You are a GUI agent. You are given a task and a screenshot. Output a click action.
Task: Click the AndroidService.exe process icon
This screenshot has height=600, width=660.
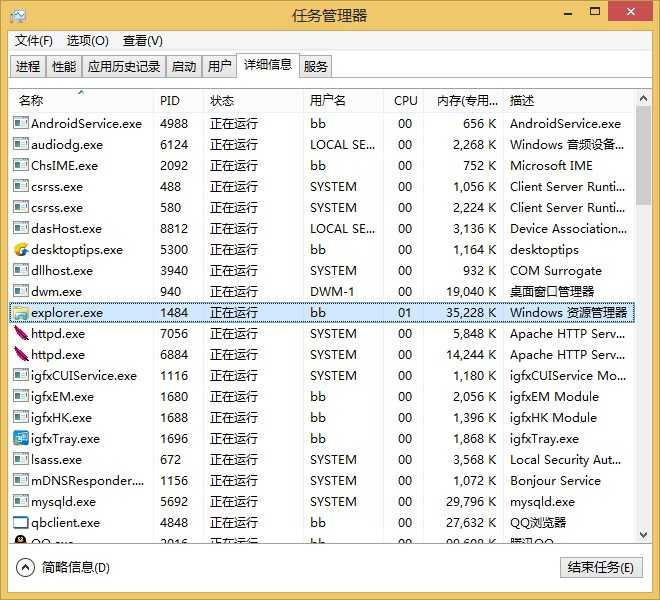21,123
